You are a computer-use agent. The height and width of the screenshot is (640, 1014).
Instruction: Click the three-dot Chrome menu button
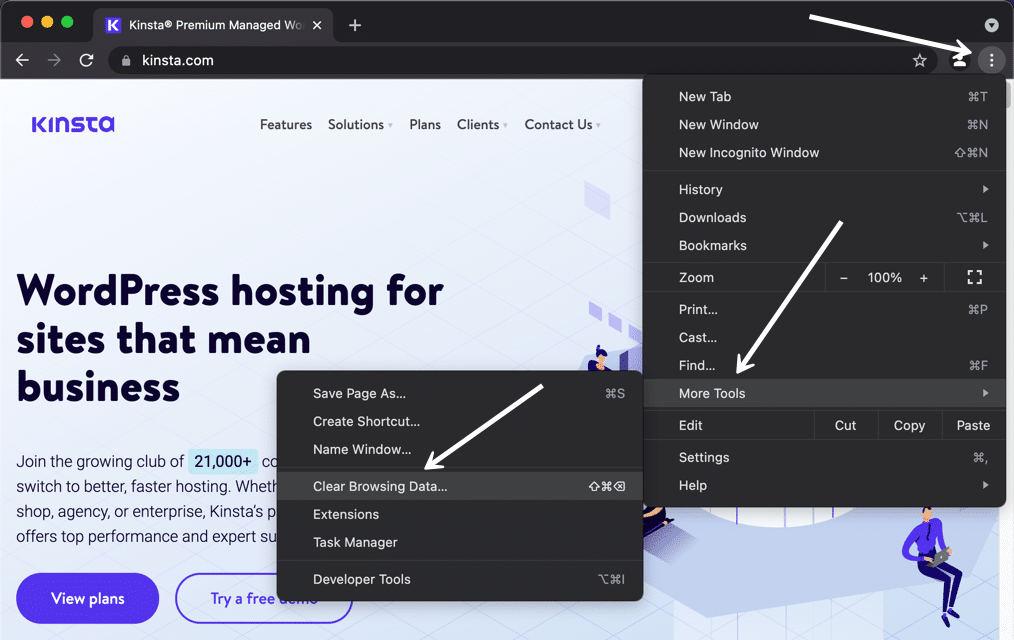point(991,60)
